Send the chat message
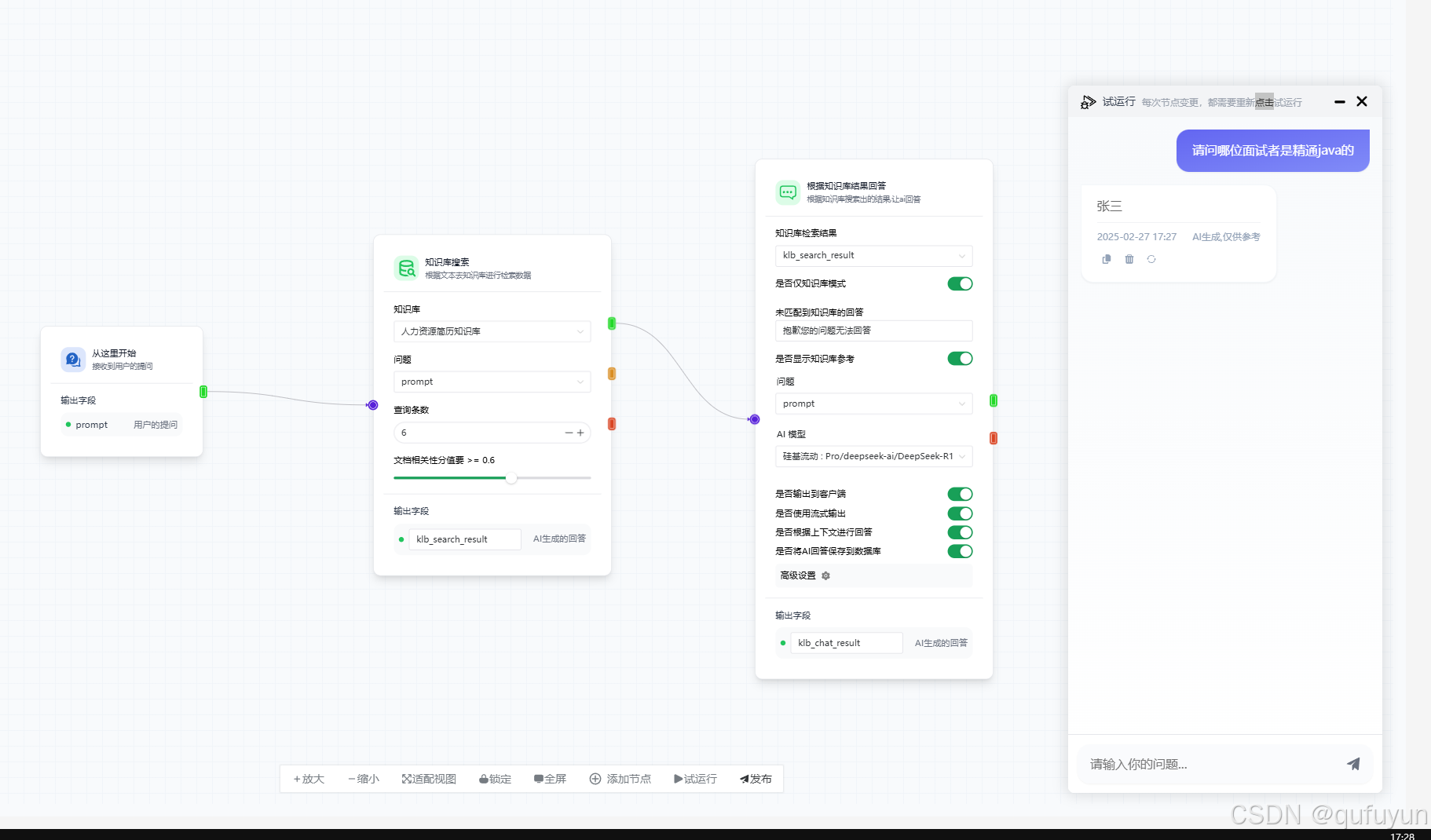Viewport: 1431px width, 840px height. (x=1353, y=764)
